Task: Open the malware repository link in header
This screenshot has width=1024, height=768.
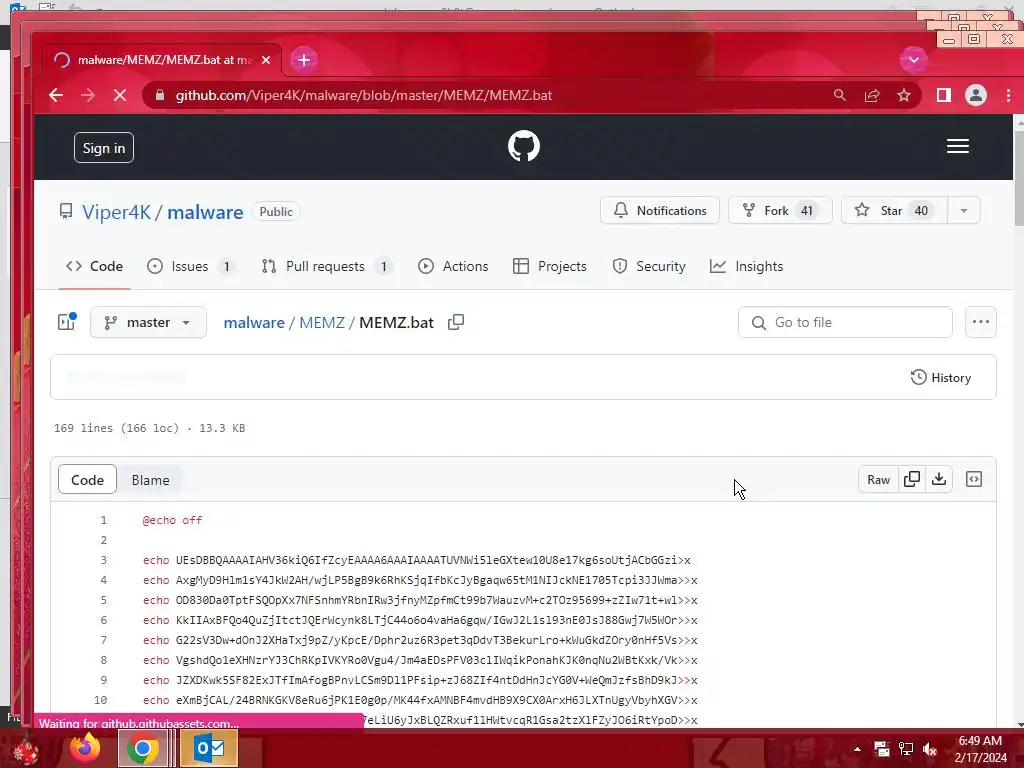Action: 205,212
